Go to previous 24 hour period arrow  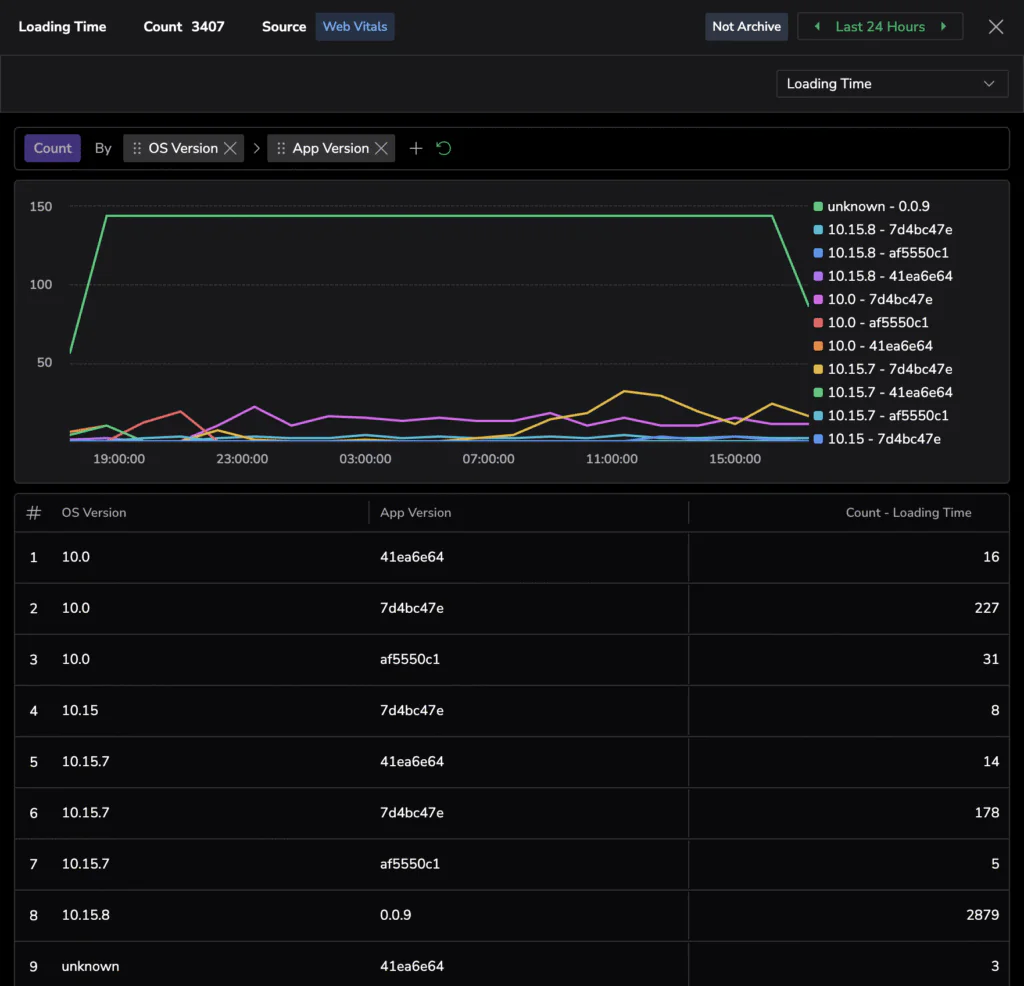click(x=817, y=27)
